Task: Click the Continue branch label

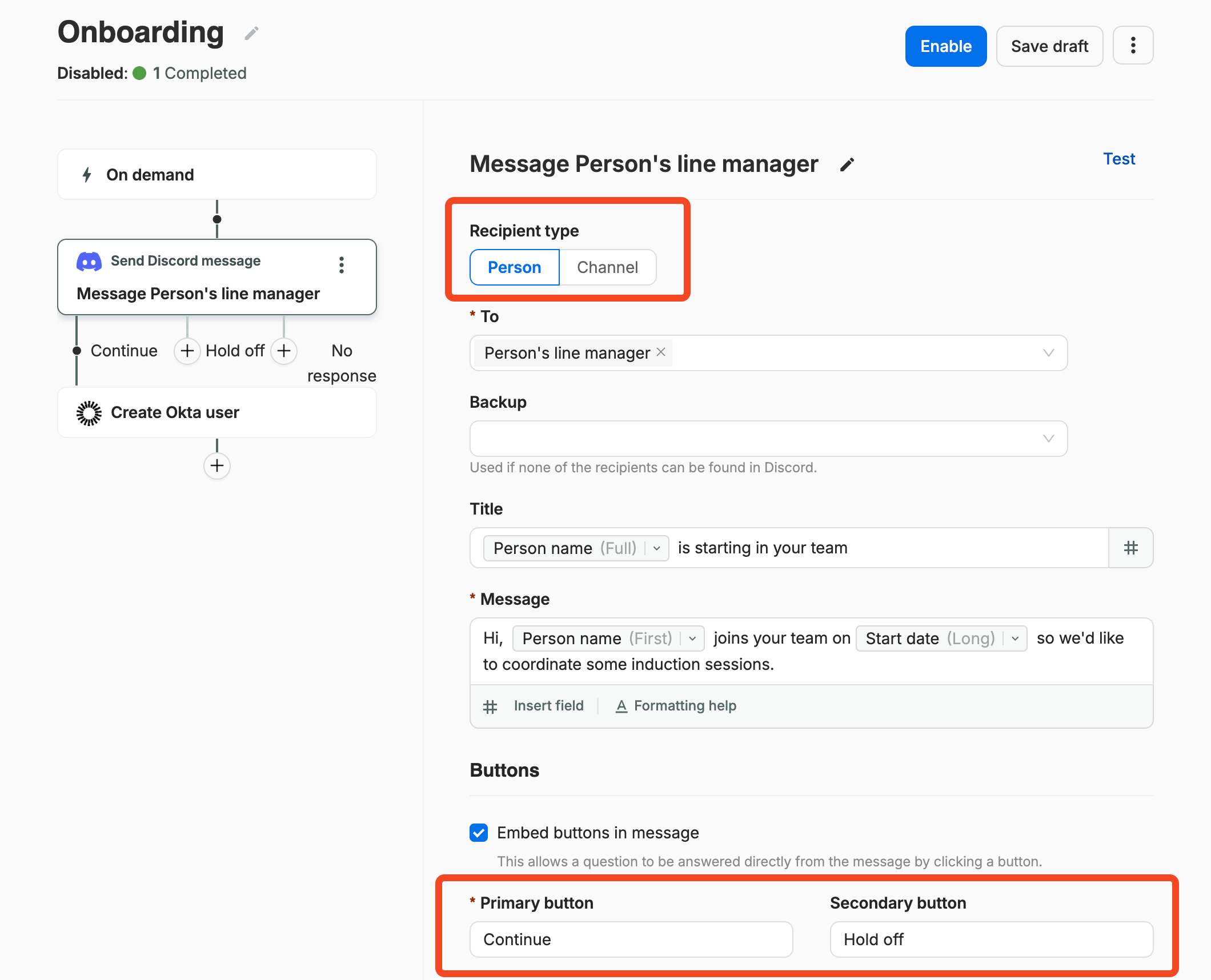Action: (x=124, y=351)
